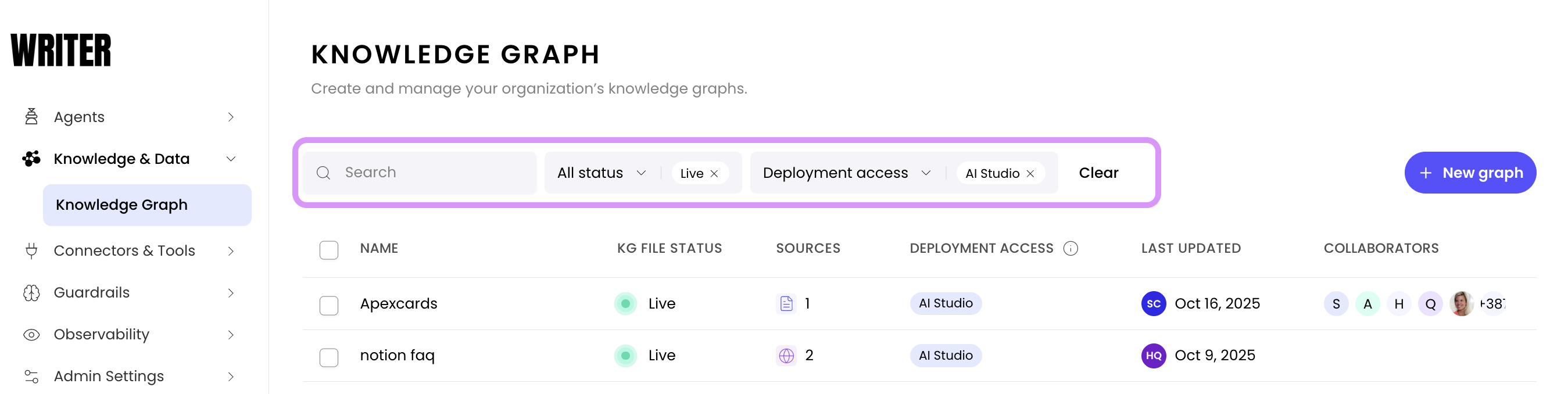Toggle the select-all header checkbox
This screenshot has width=1568, height=394.
tap(329, 250)
